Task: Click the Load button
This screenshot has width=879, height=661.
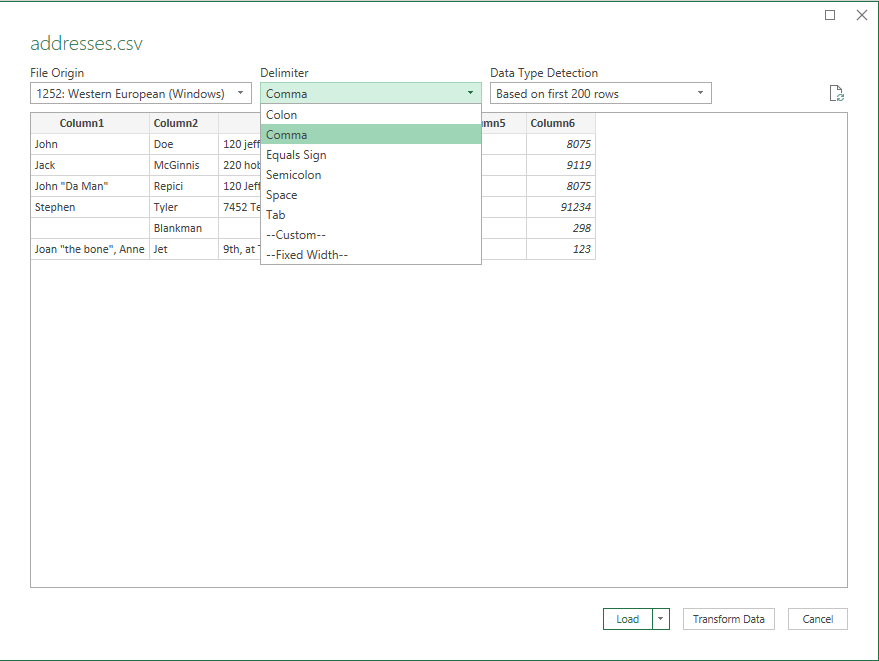Action: click(628, 619)
